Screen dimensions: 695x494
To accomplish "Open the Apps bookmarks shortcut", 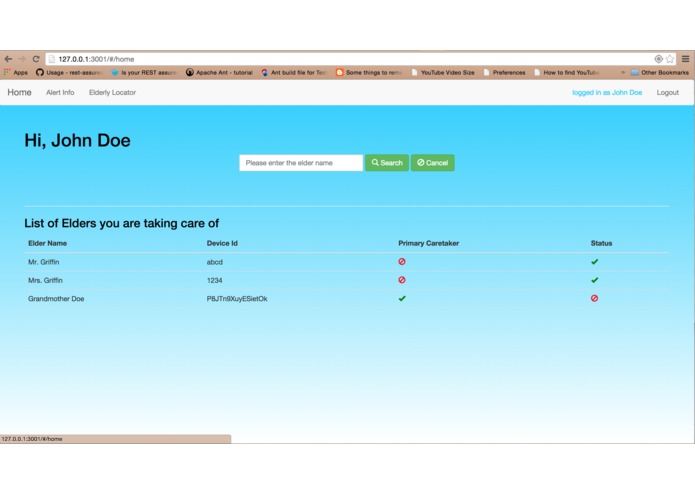I will point(16,72).
